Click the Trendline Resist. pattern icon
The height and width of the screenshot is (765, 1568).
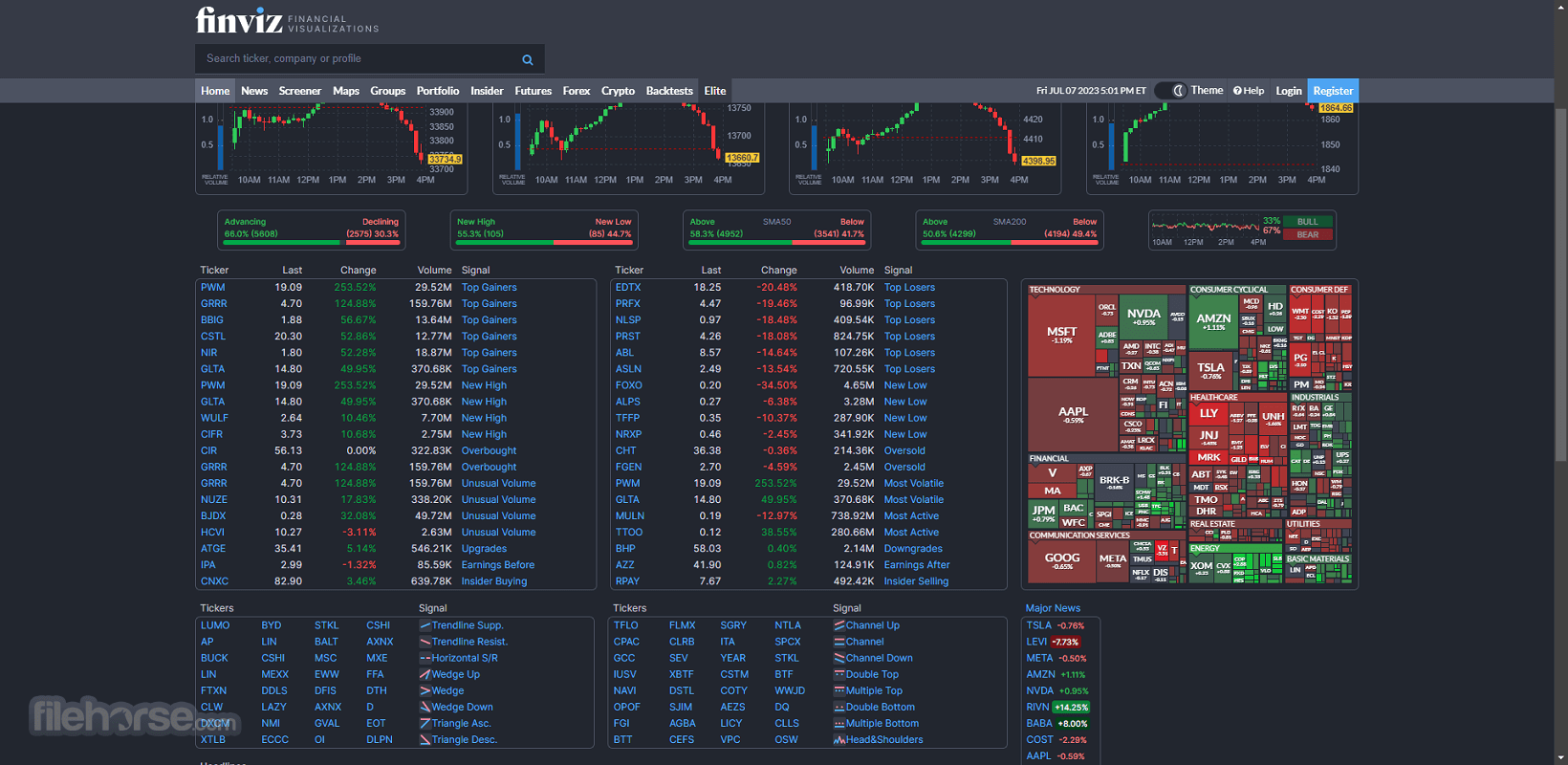(x=425, y=642)
